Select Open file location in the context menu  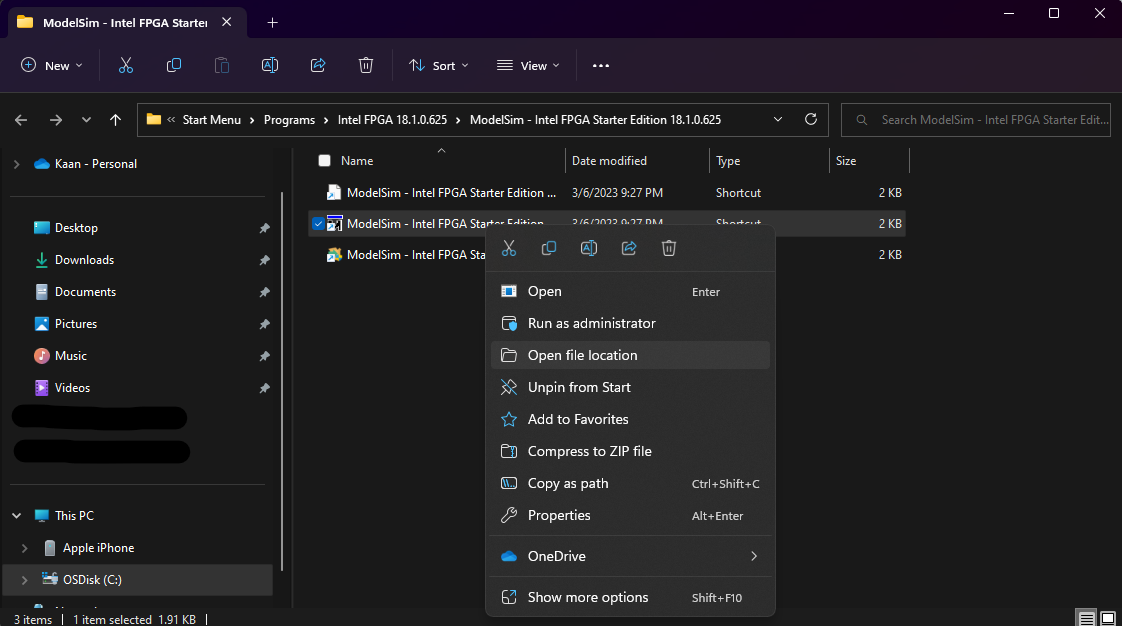[583, 355]
